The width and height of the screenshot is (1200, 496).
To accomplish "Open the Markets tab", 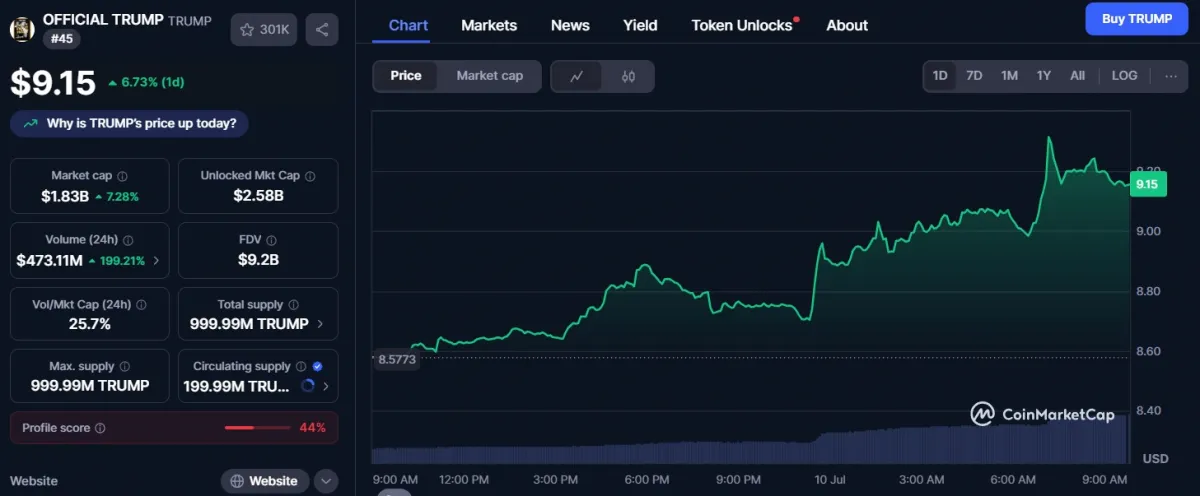I will pyautogui.click(x=489, y=25).
